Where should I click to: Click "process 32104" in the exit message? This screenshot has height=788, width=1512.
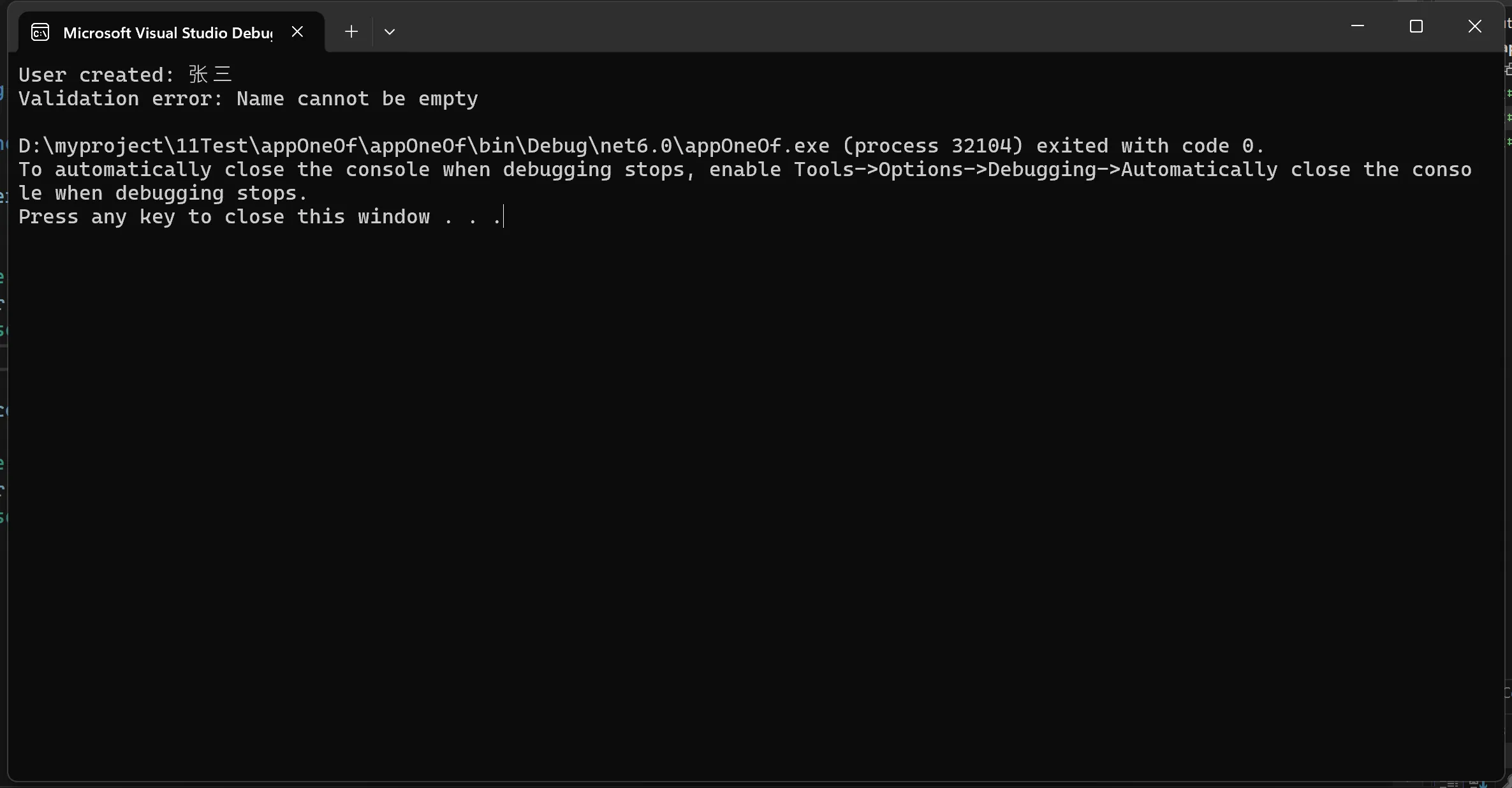(933, 146)
